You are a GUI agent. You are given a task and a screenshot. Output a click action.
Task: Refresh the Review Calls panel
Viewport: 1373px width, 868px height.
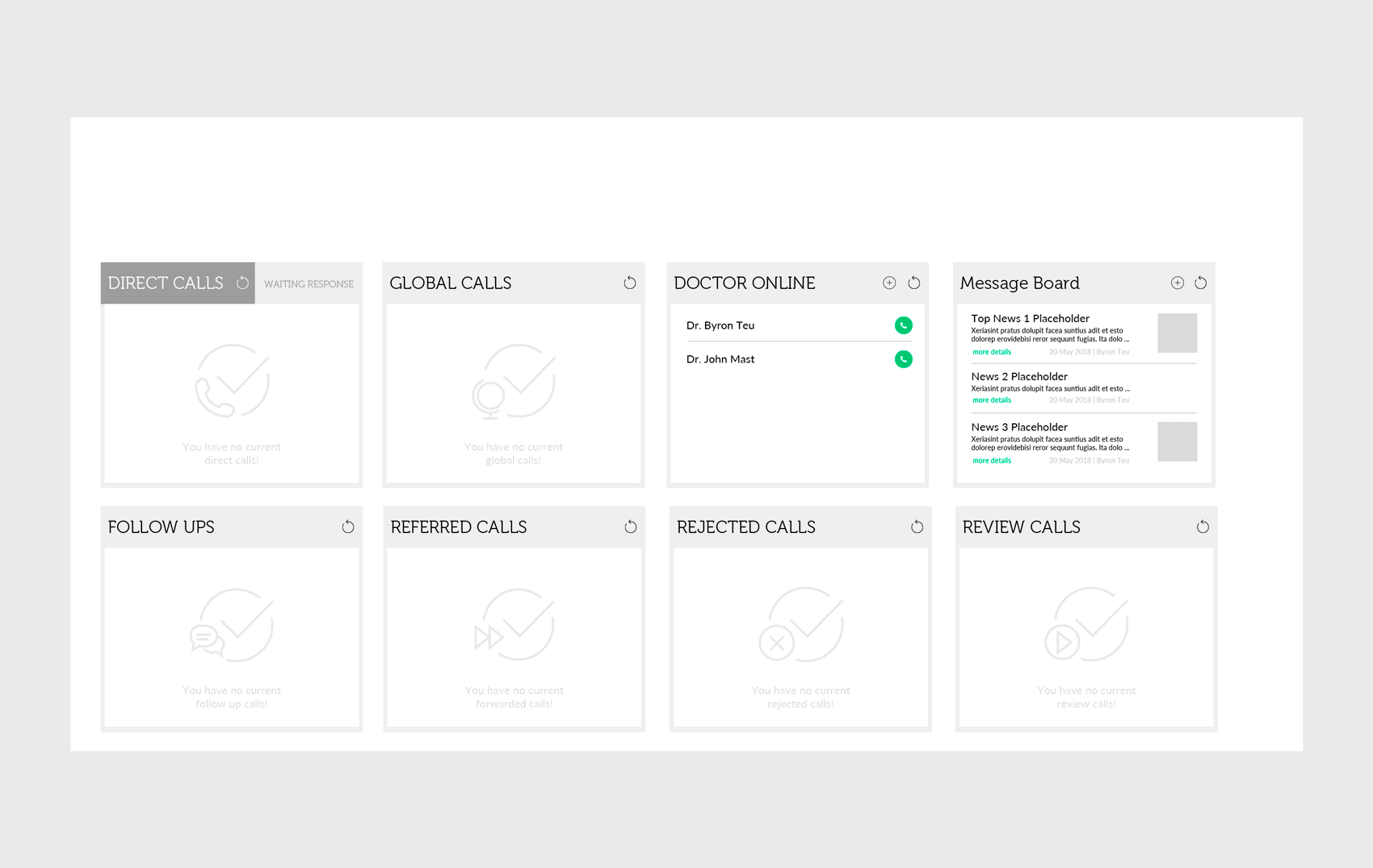pos(1203,527)
